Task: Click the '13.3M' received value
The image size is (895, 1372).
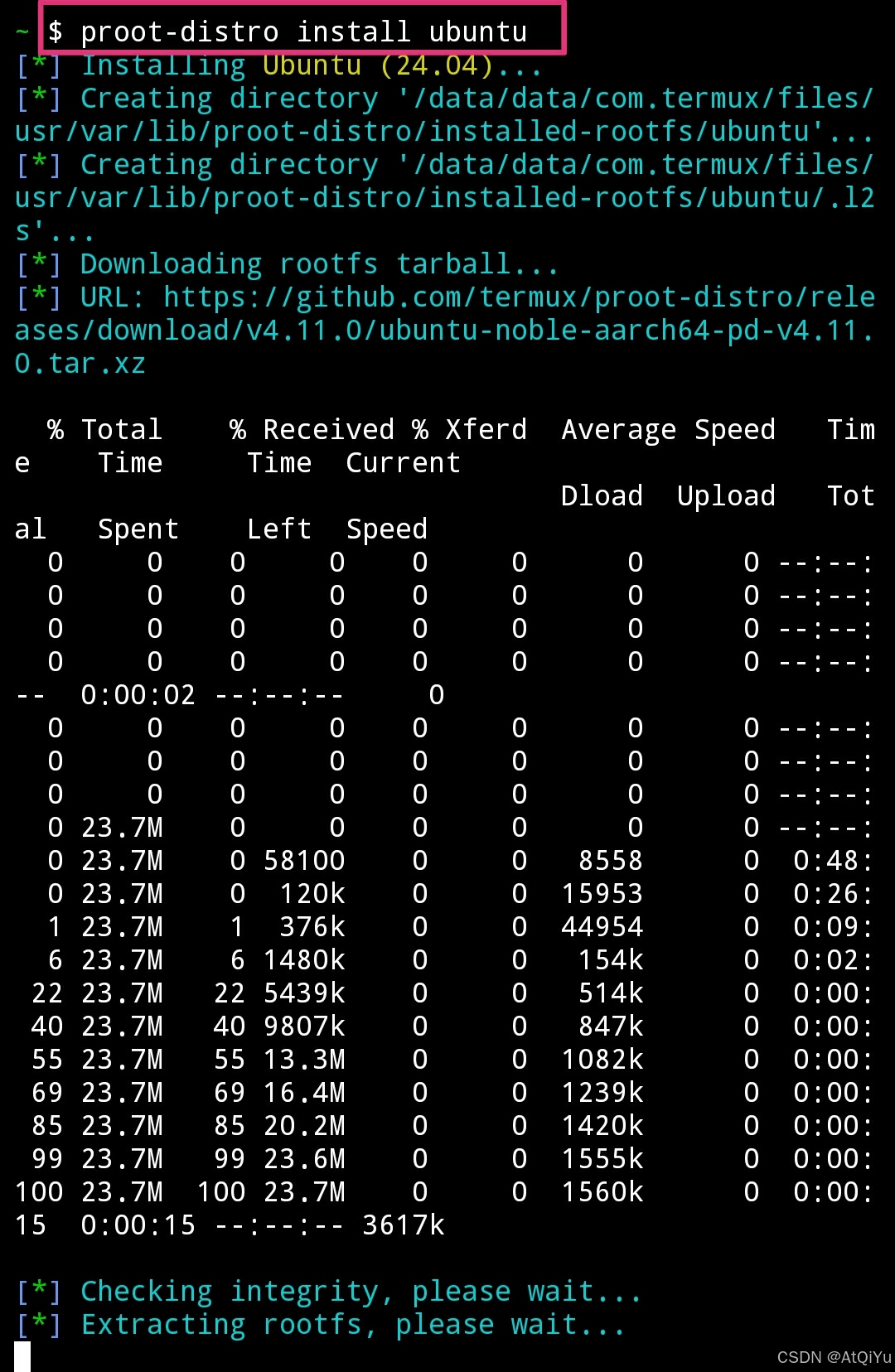Action: [x=304, y=1059]
